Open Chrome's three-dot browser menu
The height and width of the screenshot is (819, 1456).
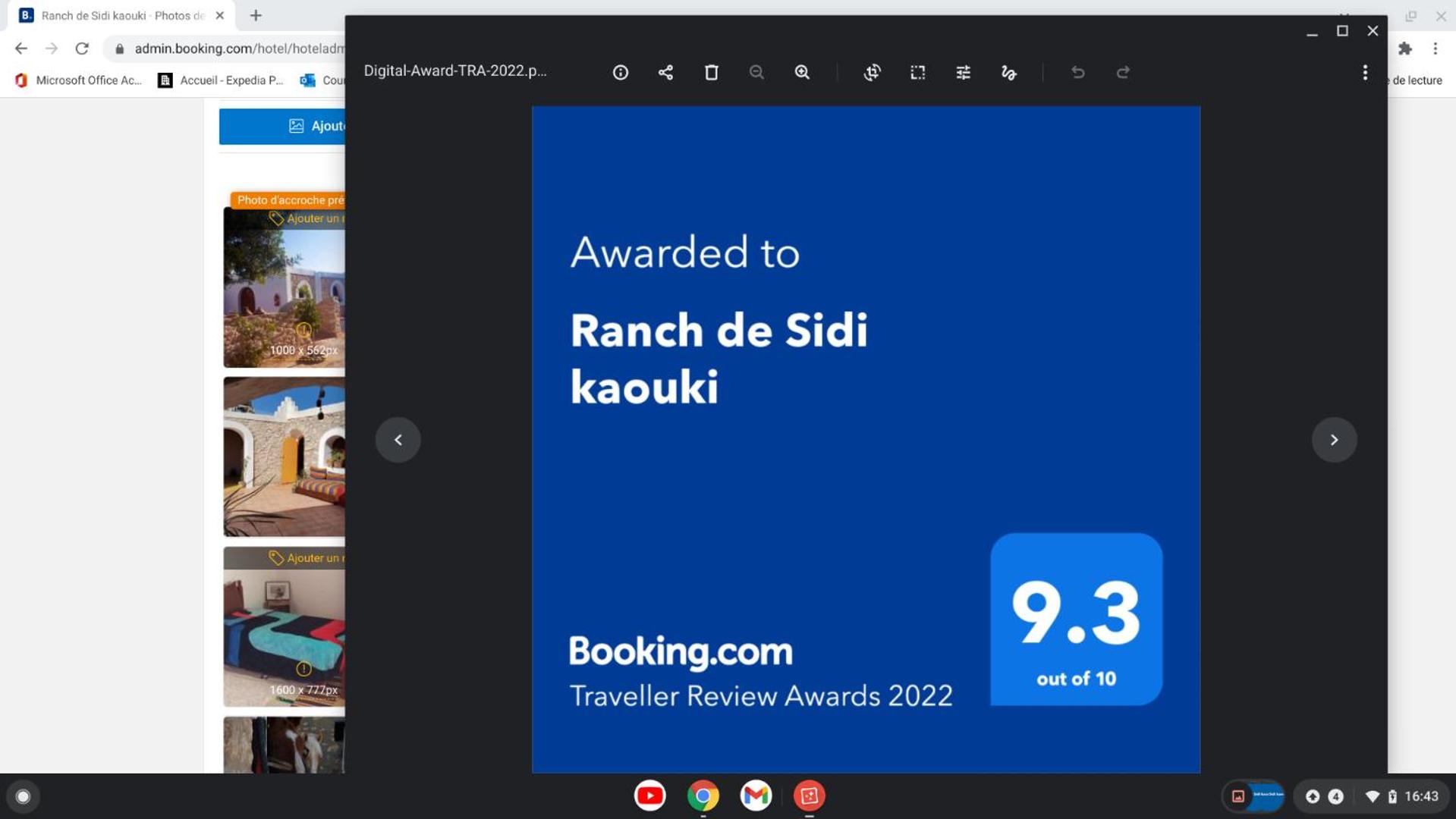click(x=1435, y=49)
